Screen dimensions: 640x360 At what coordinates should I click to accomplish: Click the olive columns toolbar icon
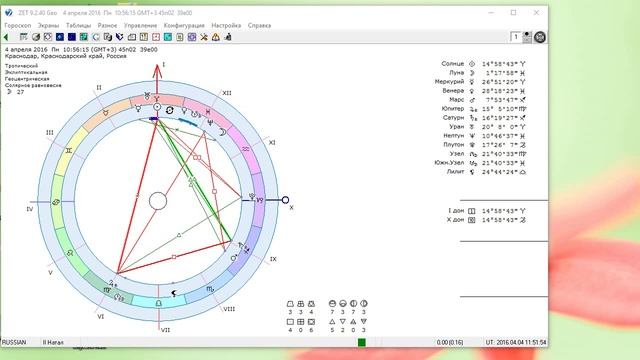[144, 37]
